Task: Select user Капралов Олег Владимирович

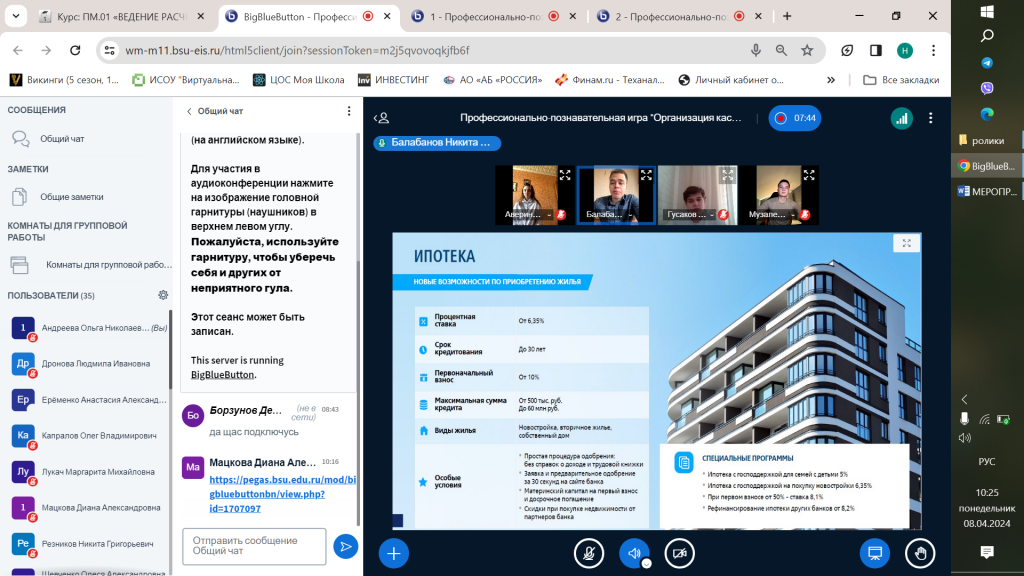Action: tap(88, 436)
